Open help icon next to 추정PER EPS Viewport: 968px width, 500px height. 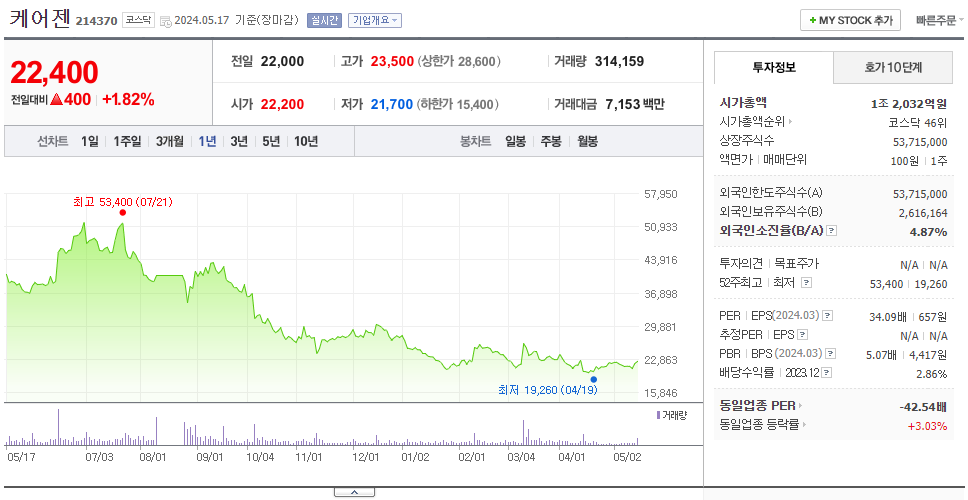point(802,335)
